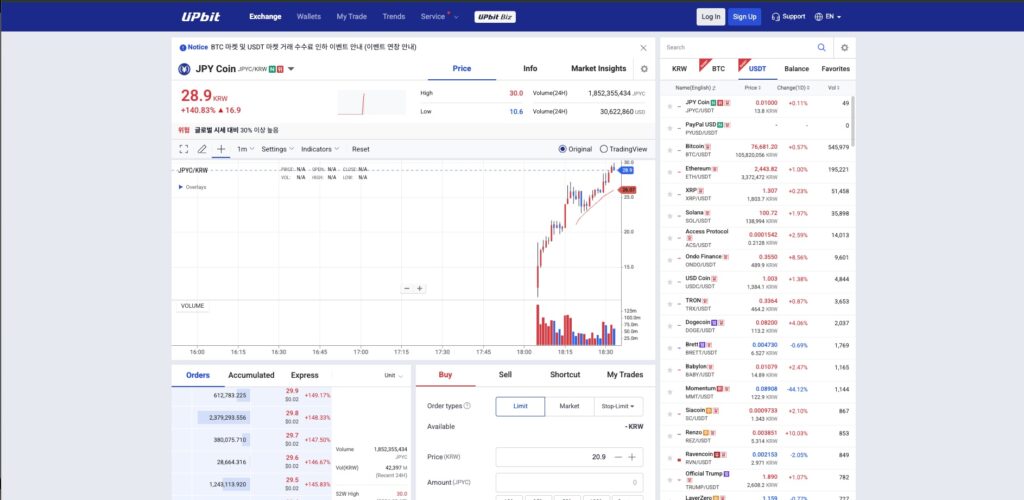Click the Support headset icon
The height and width of the screenshot is (500, 1024).
coord(776,17)
